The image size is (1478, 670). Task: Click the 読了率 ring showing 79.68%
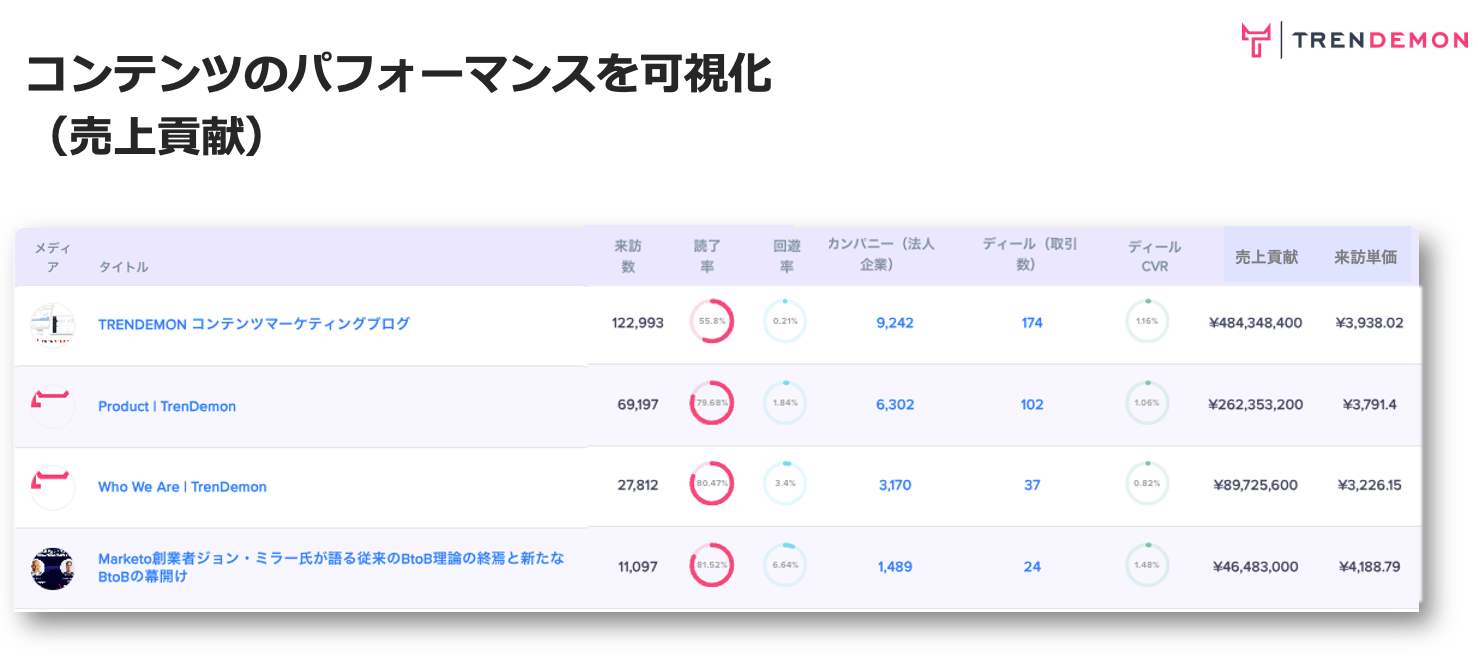[712, 404]
